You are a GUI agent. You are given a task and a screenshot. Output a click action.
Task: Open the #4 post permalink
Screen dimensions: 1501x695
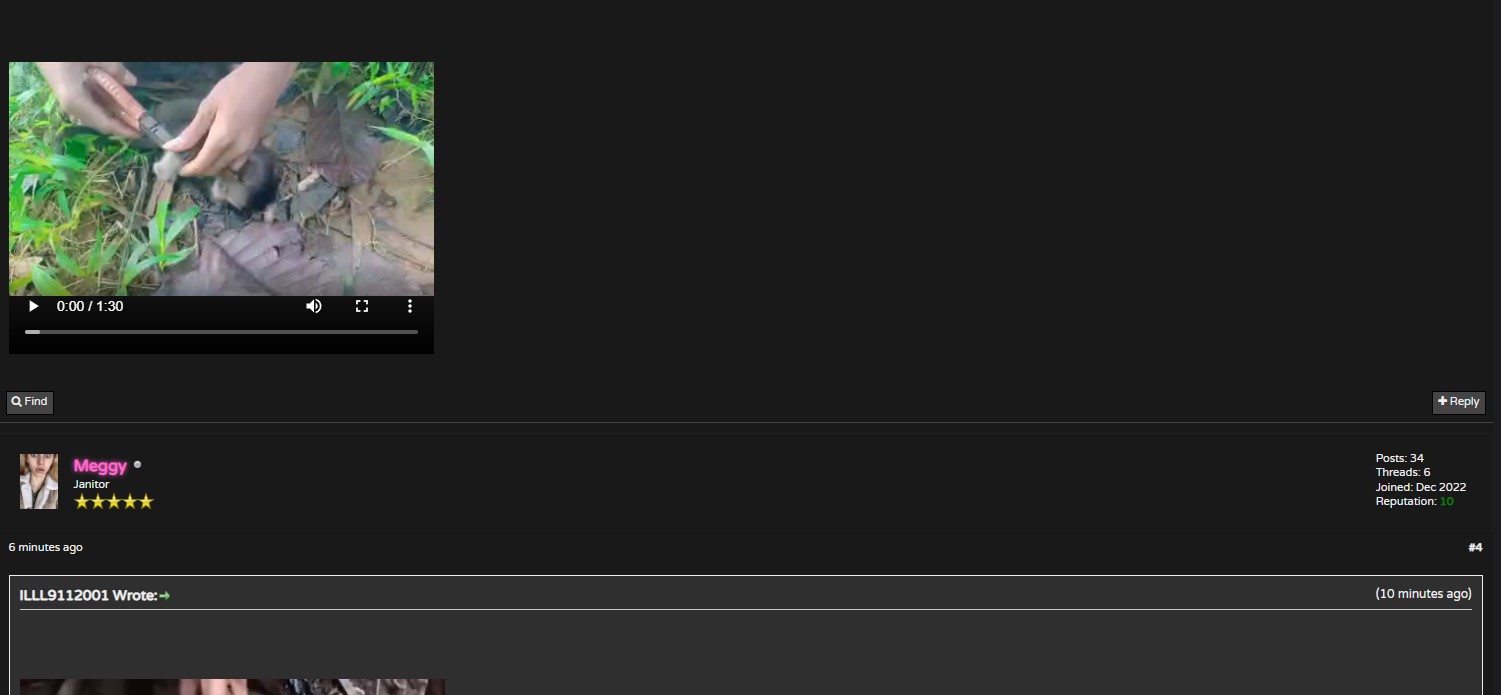click(x=1475, y=548)
